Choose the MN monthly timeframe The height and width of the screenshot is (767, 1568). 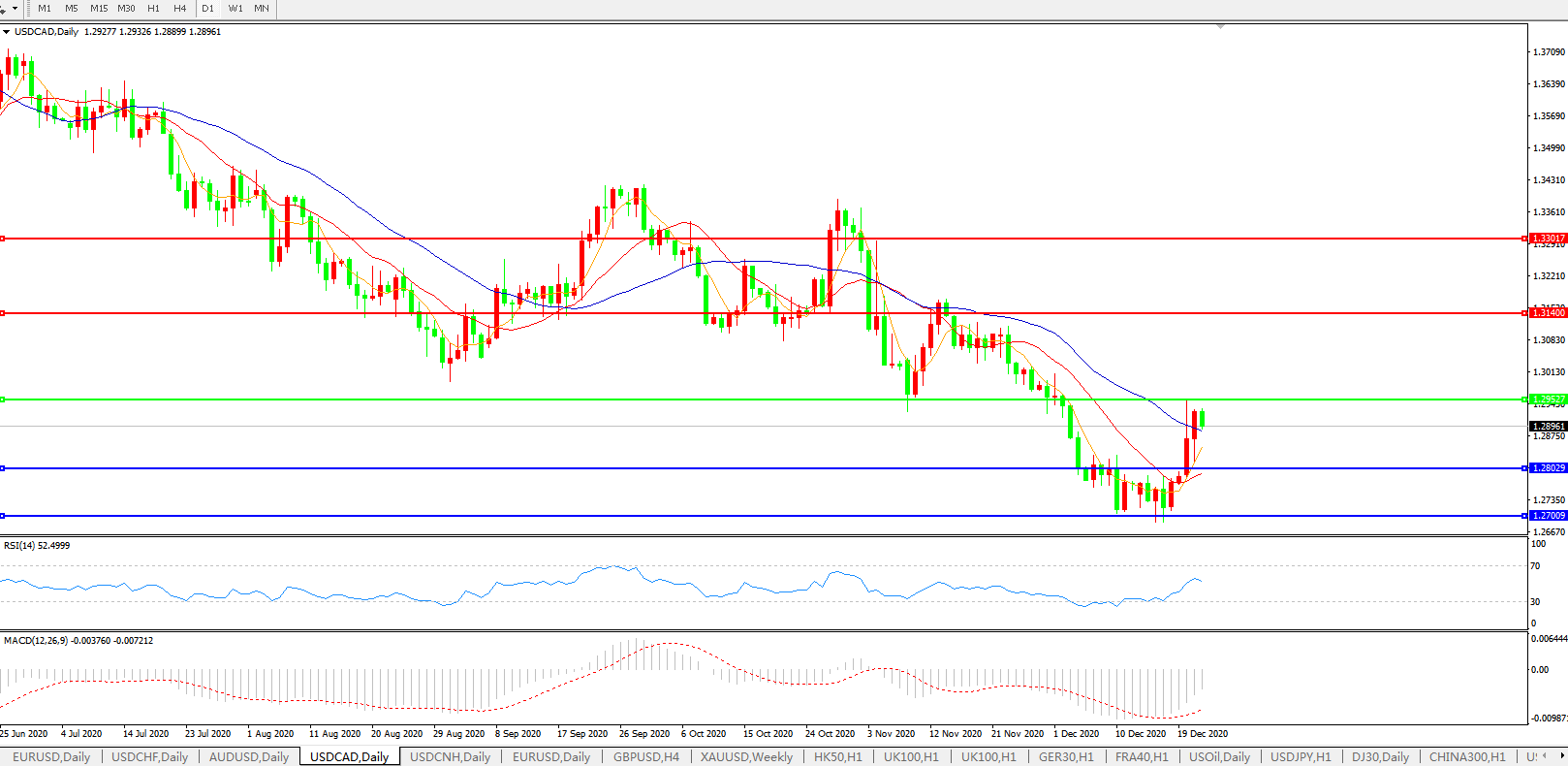click(262, 9)
